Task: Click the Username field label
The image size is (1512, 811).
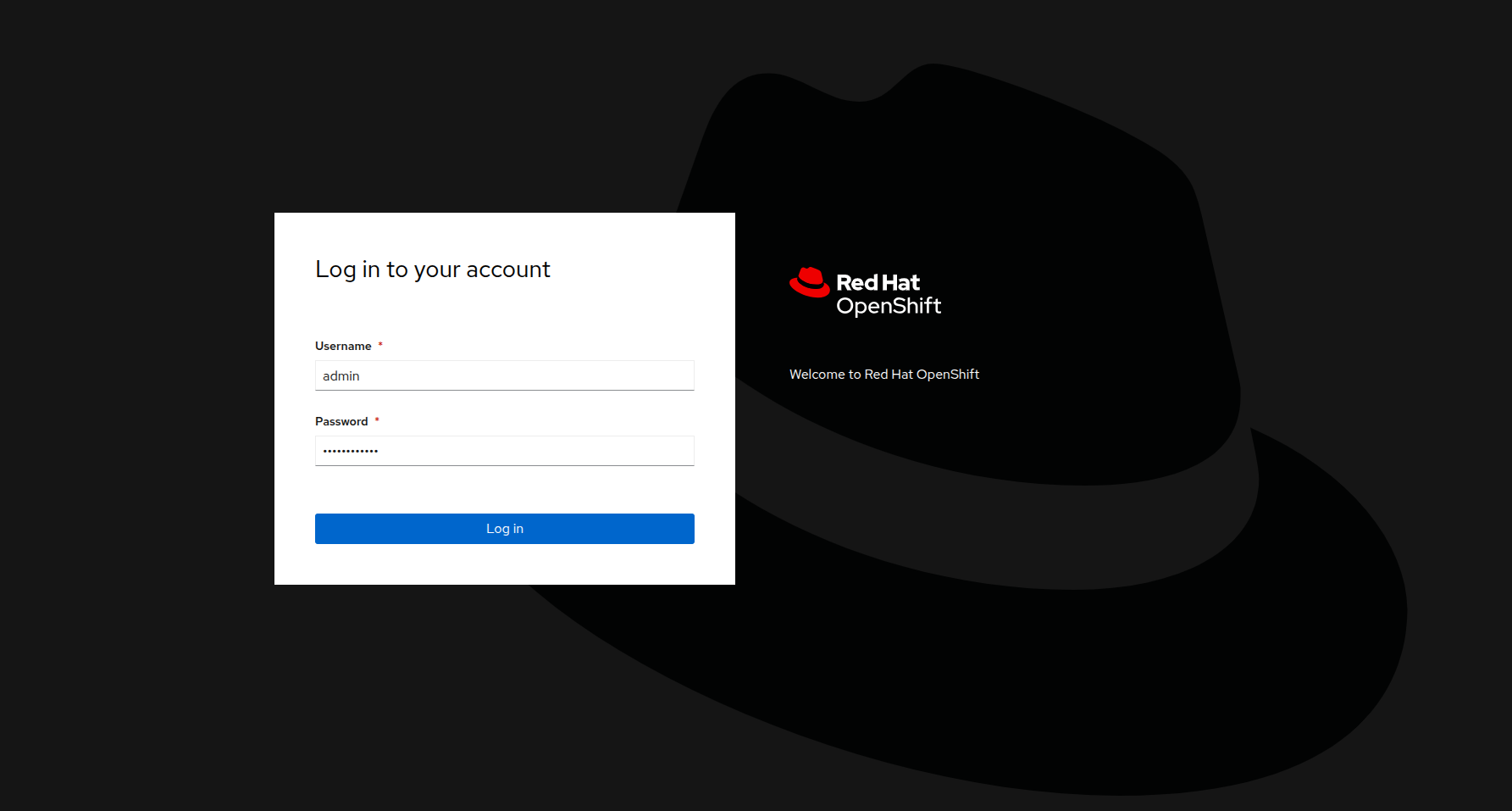Action: (343, 346)
